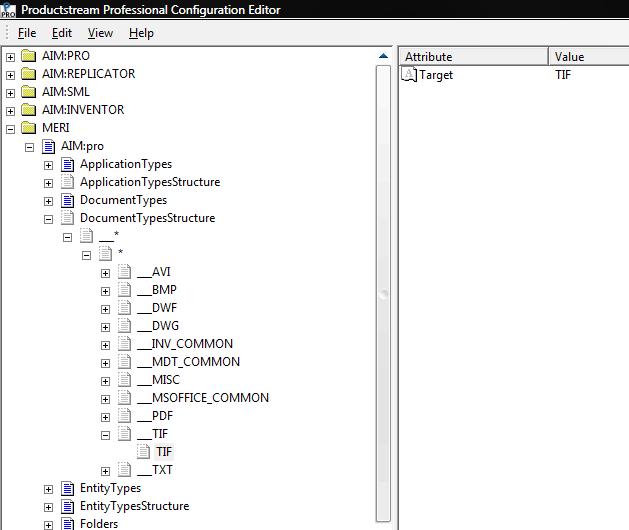The image size is (629, 530).
Task: Open the Help menu
Action: pyautogui.click(x=141, y=33)
